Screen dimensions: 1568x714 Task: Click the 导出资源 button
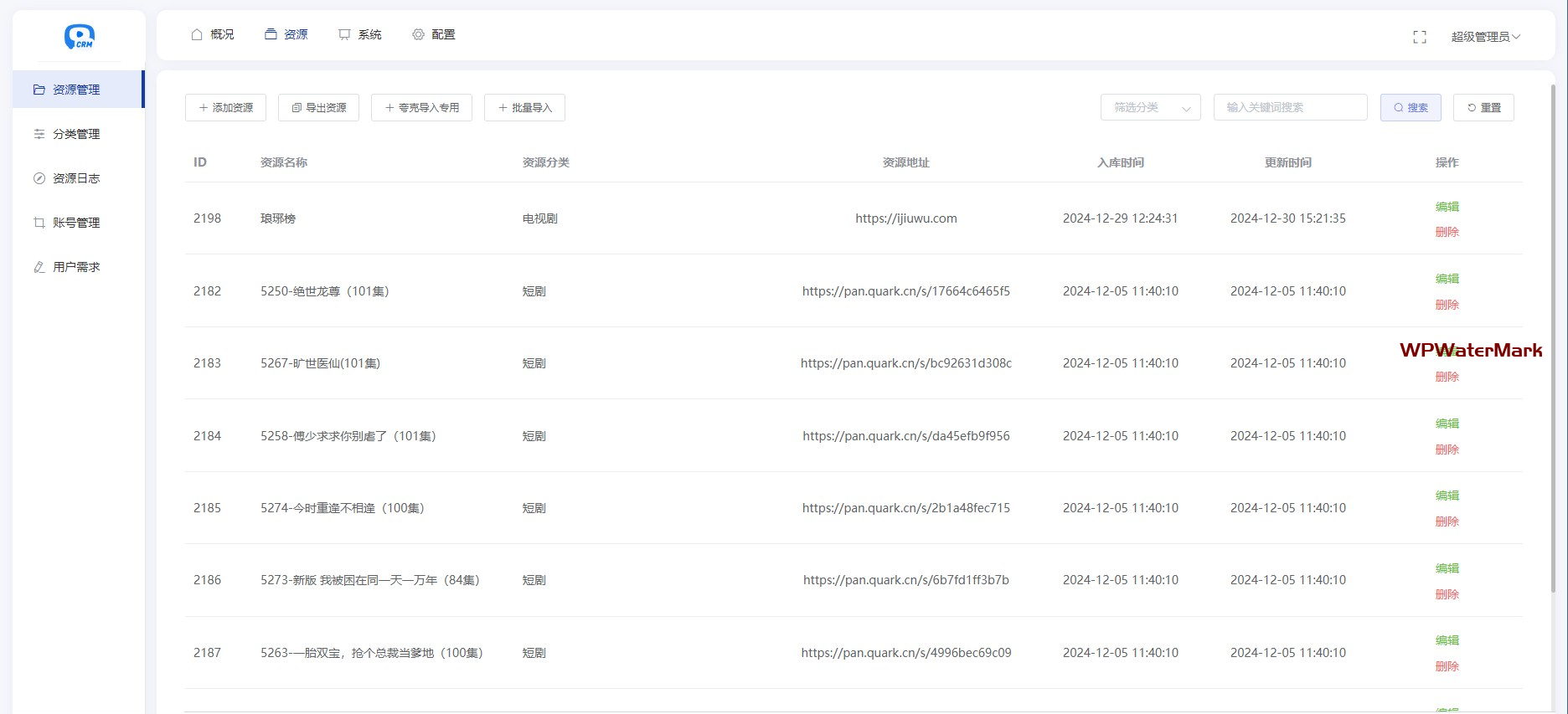(318, 107)
